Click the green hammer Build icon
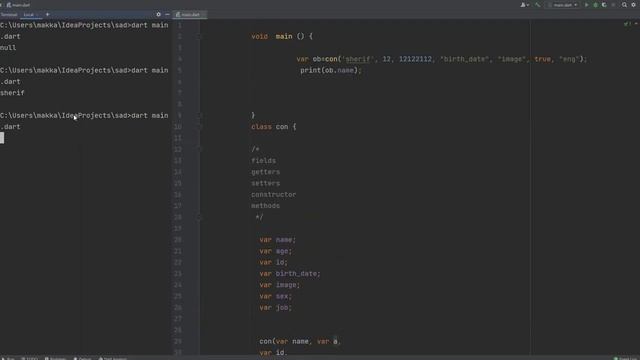The width and height of the screenshot is (640, 360). click(x=538, y=5)
